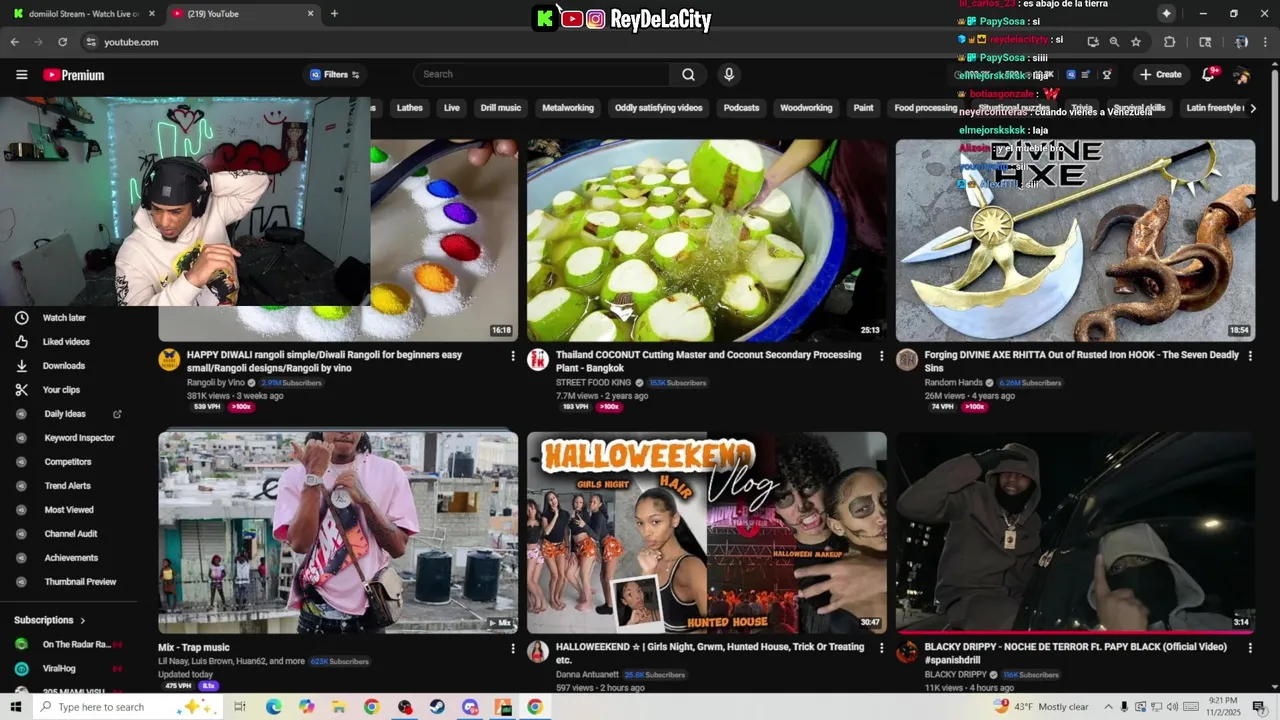Go back in browser history

tap(14, 42)
